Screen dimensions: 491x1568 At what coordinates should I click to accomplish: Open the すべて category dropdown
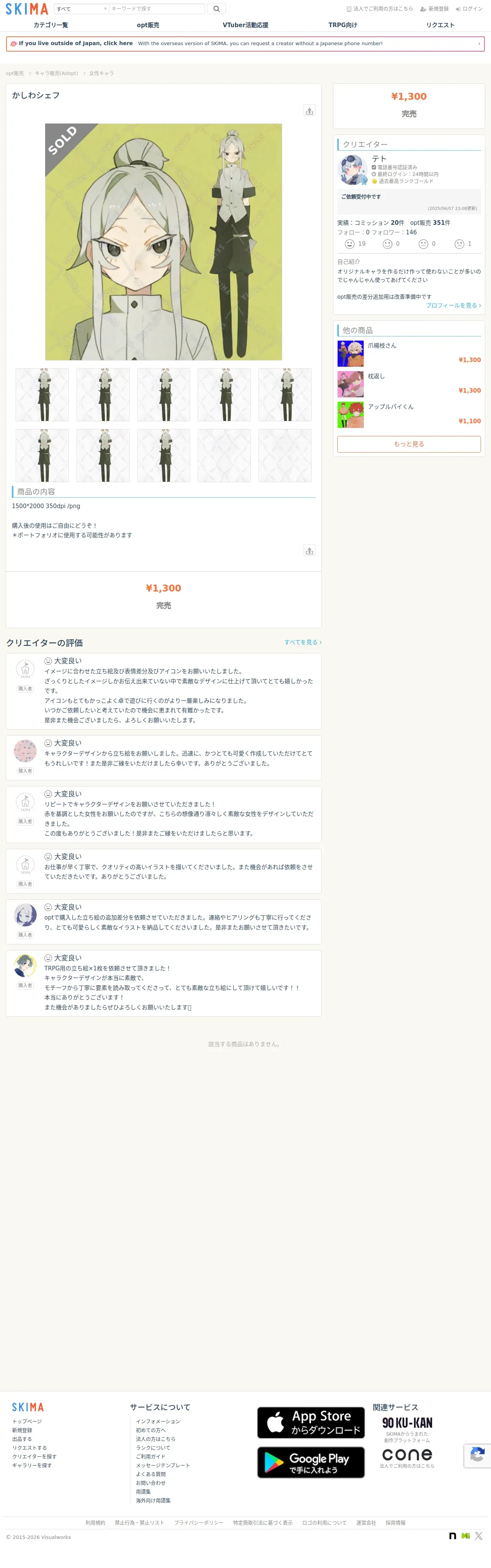click(x=81, y=8)
